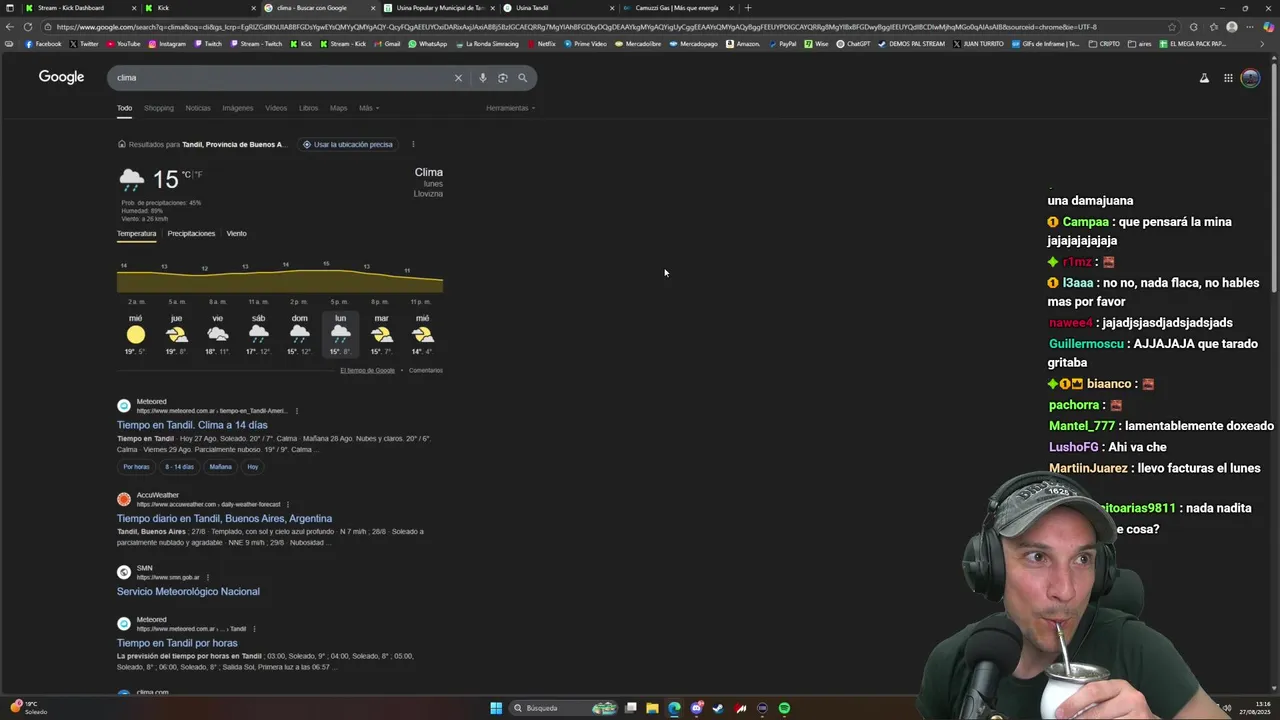The image size is (1280, 720).
Task: Open Google account profile avatar
Action: pyautogui.click(x=1250, y=78)
